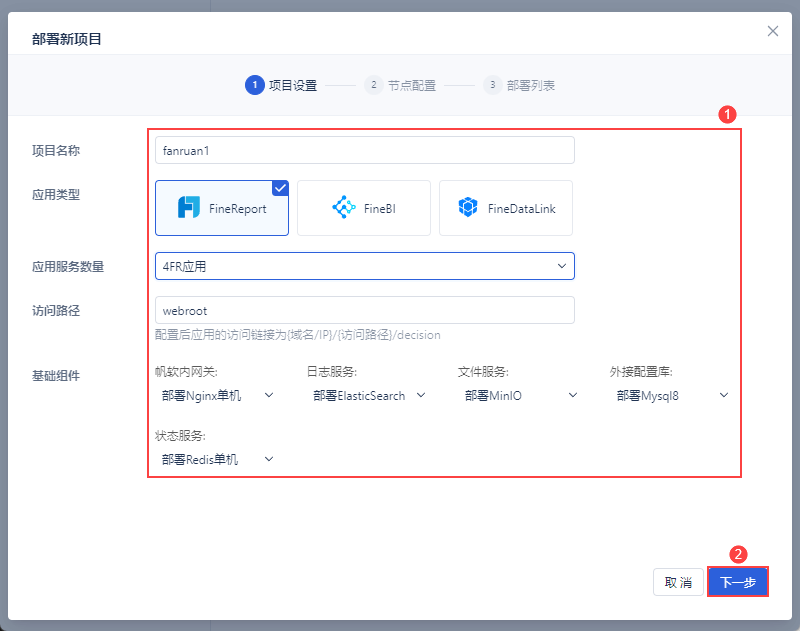Click the 外接配置库 label

(641, 372)
